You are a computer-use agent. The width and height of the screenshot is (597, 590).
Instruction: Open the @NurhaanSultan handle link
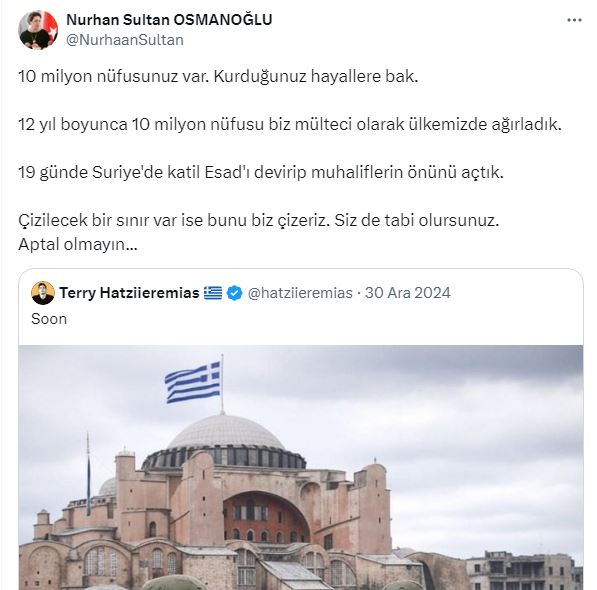[x=125, y=40]
